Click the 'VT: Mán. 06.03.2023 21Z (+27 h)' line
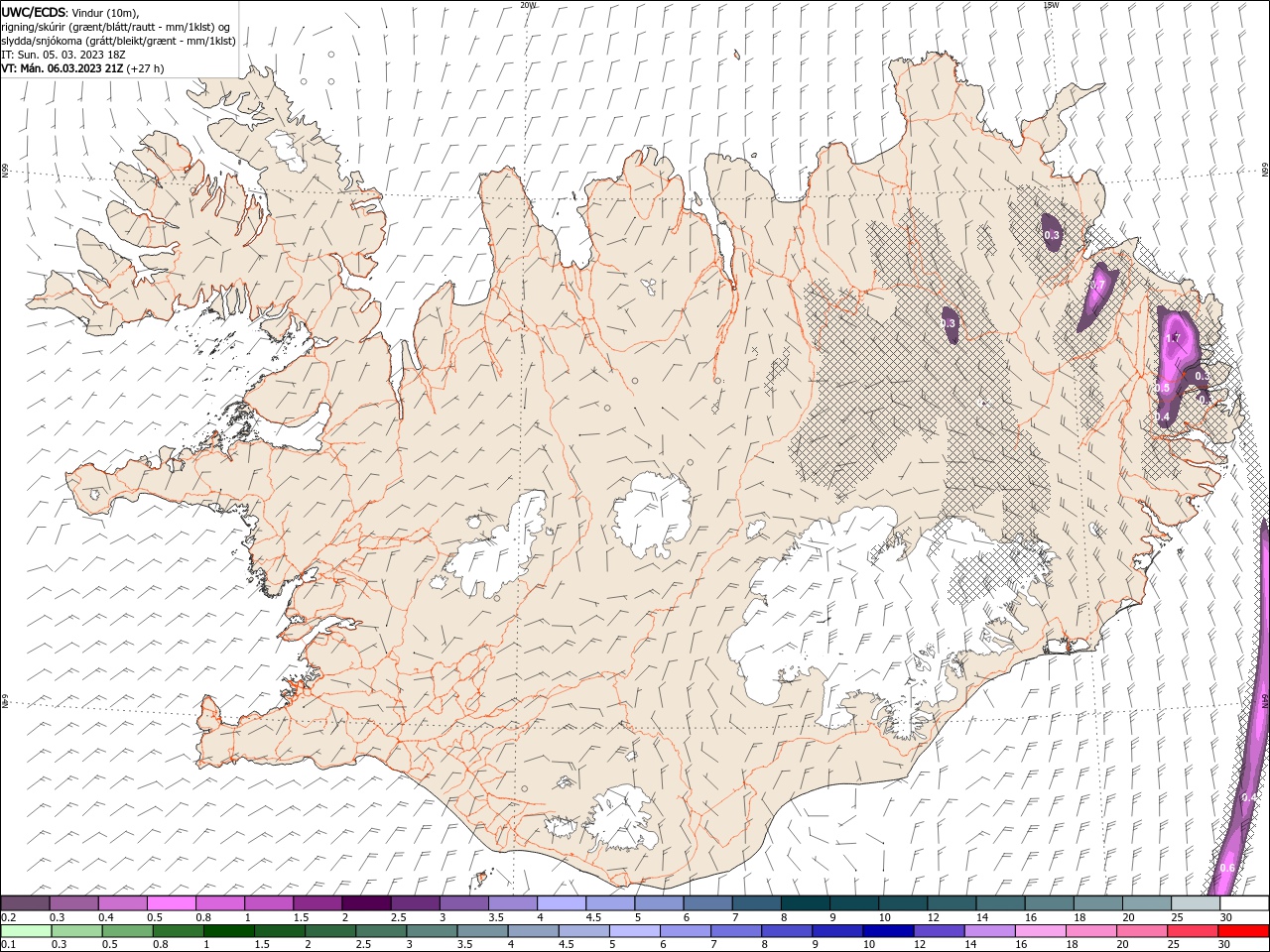The width and height of the screenshot is (1270, 952). pyautogui.click(x=82, y=68)
